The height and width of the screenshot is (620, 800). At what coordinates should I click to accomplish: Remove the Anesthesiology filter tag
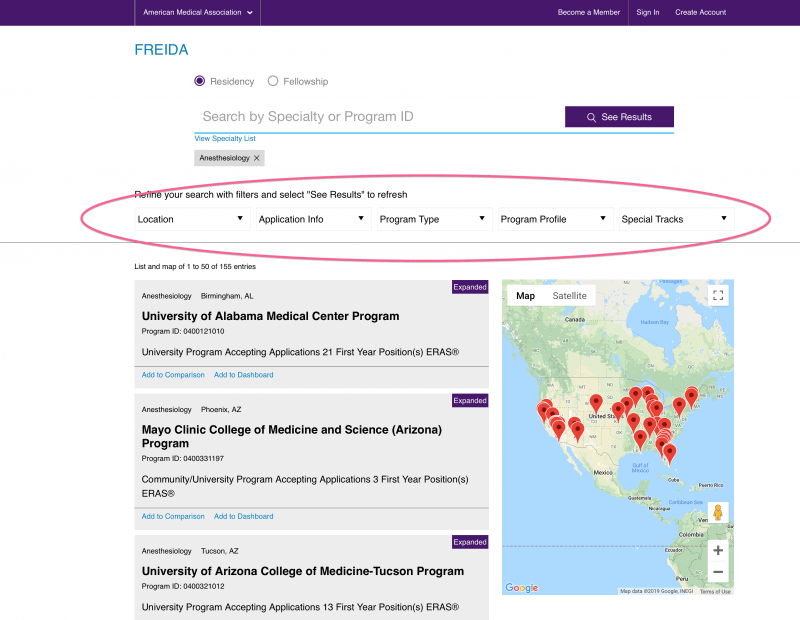pyautogui.click(x=257, y=158)
